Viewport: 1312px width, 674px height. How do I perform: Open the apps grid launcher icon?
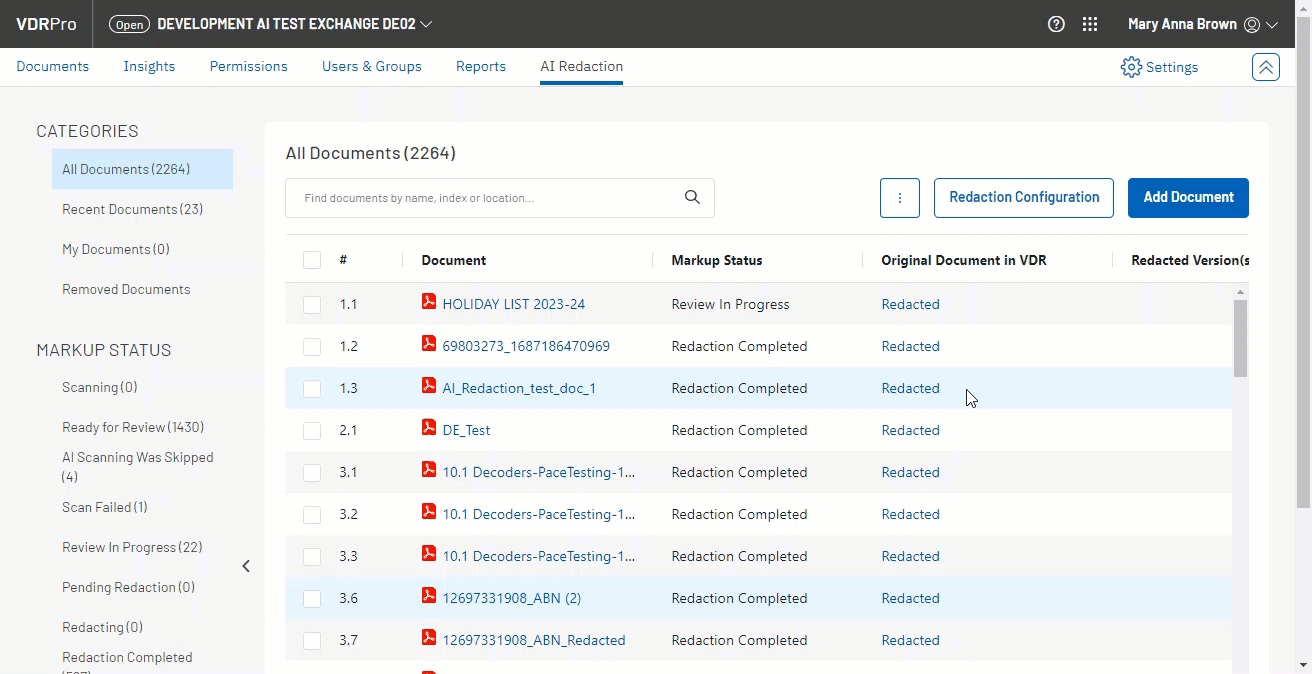1090,24
